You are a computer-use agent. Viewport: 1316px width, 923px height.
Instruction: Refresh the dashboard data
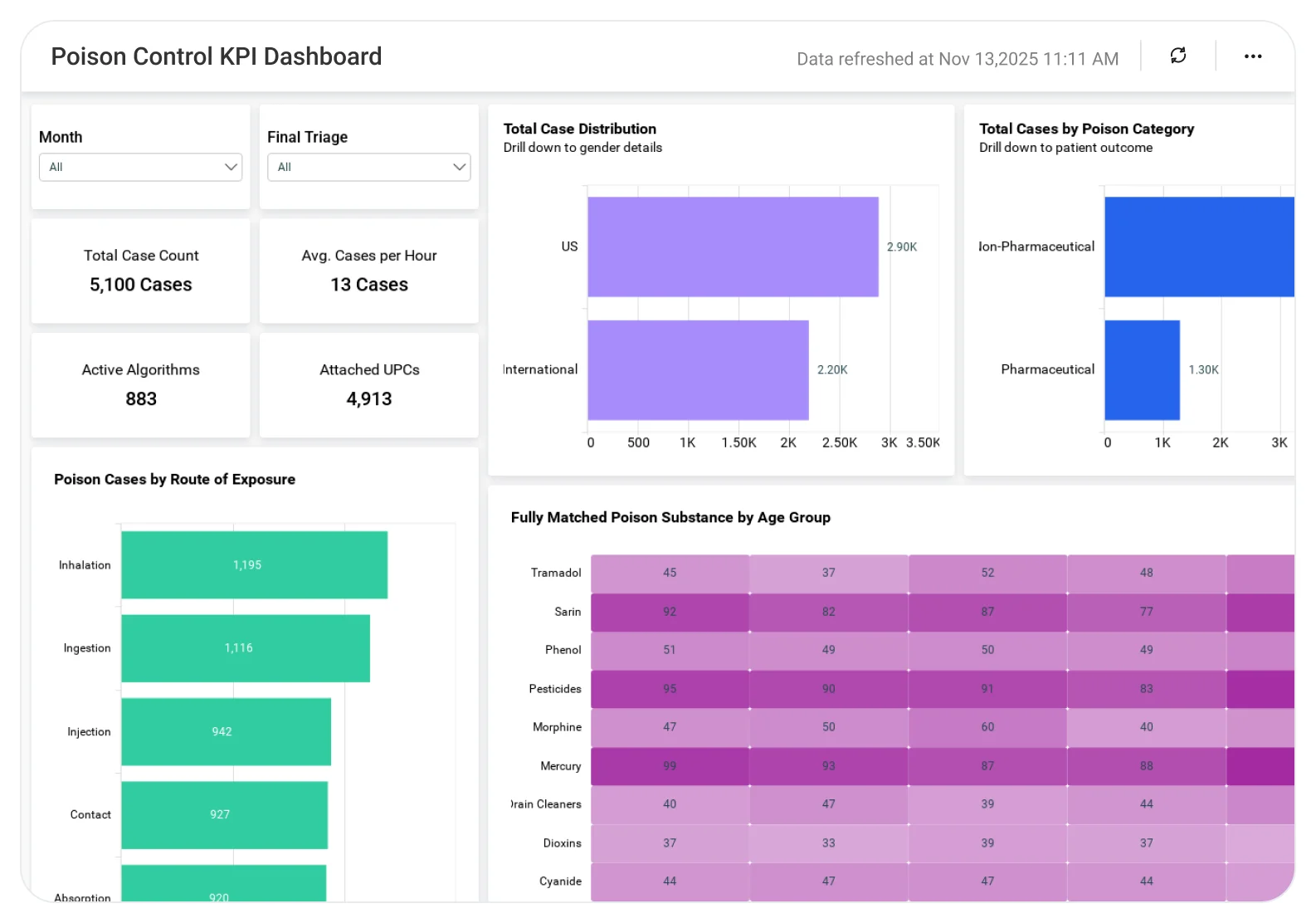point(1177,56)
